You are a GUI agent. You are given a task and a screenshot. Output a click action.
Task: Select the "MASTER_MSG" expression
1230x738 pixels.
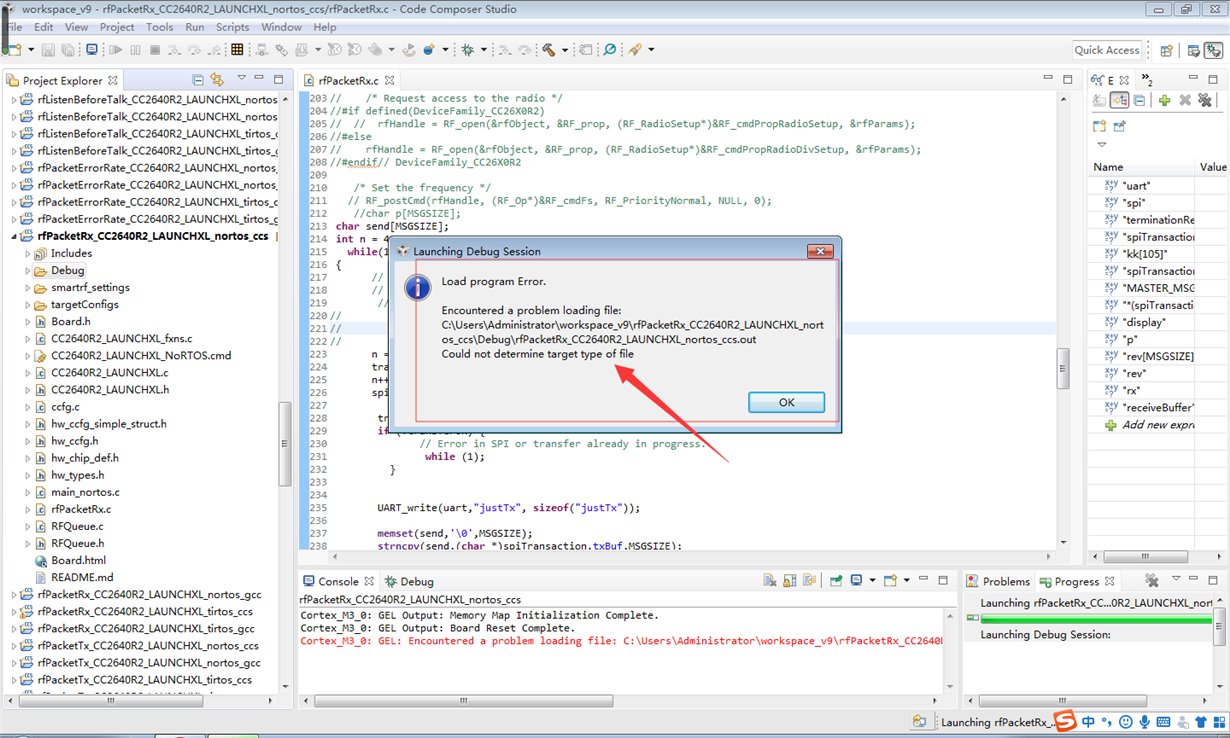coord(1150,288)
